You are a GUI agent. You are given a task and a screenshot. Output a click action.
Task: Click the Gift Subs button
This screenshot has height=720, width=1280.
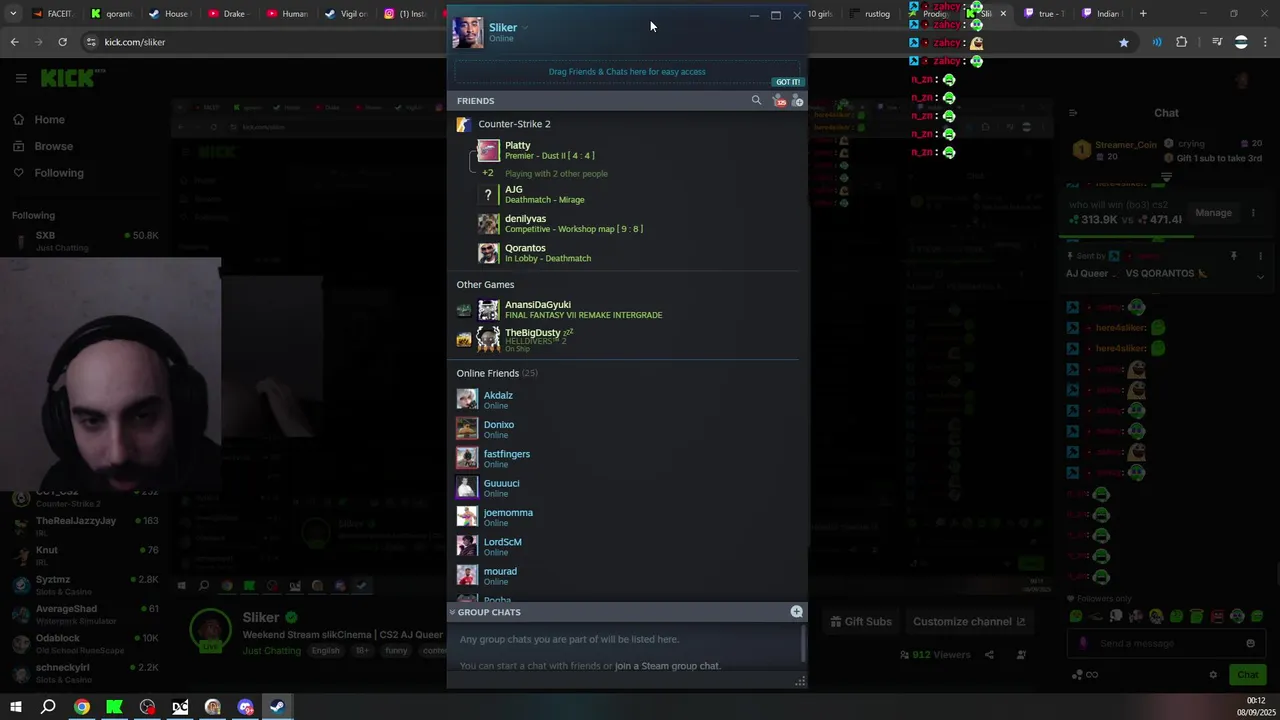tap(860, 621)
